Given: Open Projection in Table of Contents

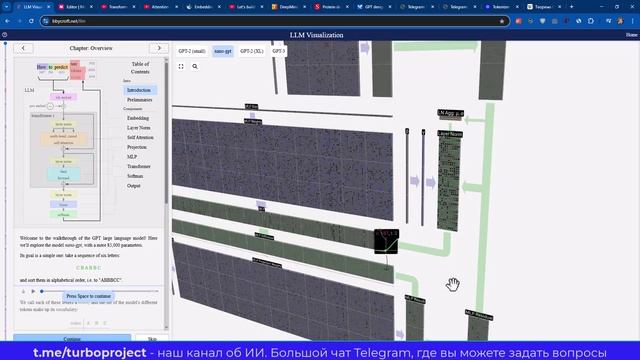Looking at the screenshot, I should point(137,147).
